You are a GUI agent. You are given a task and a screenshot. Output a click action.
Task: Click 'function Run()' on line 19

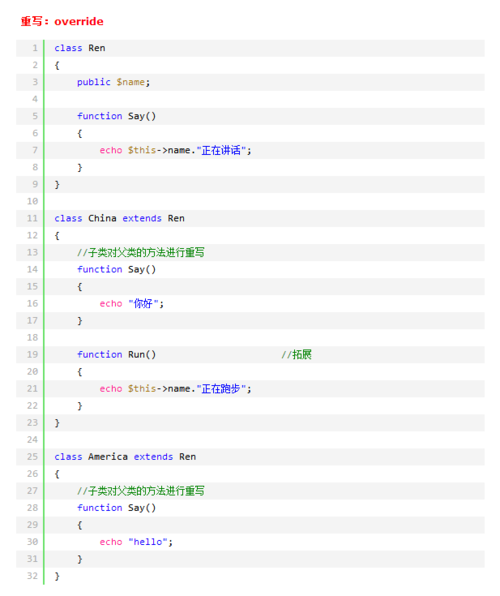click(116, 355)
